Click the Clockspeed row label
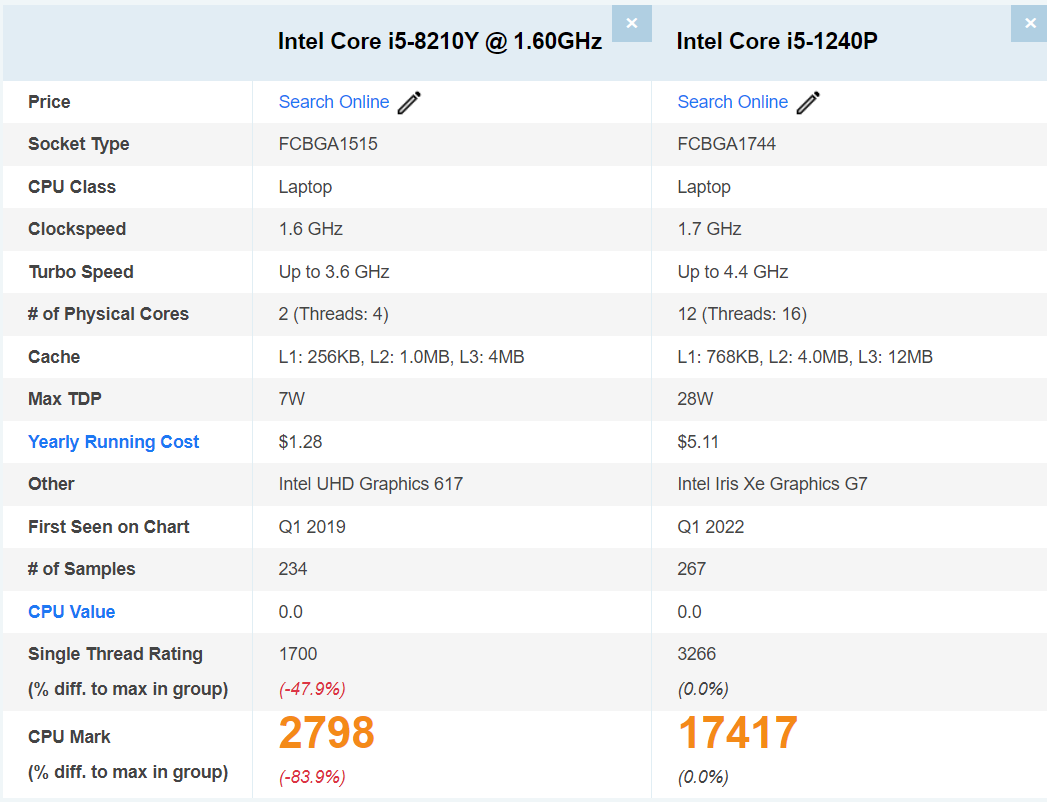The image size is (1047, 802). click(x=77, y=229)
